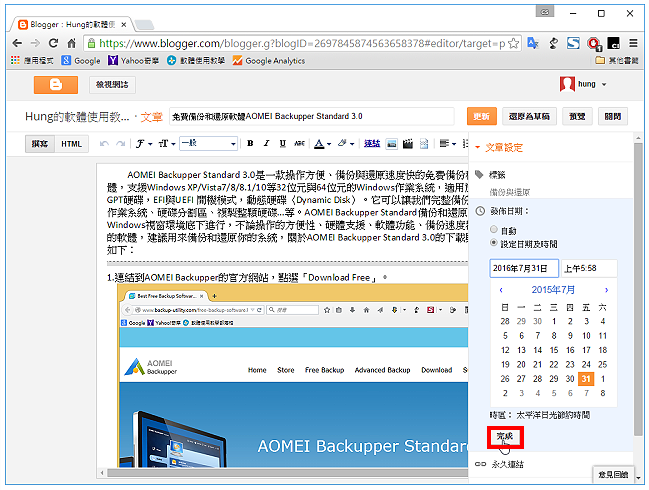Click the orange Blogger logo button
The image size is (649, 490).
pyautogui.click(x=56, y=85)
